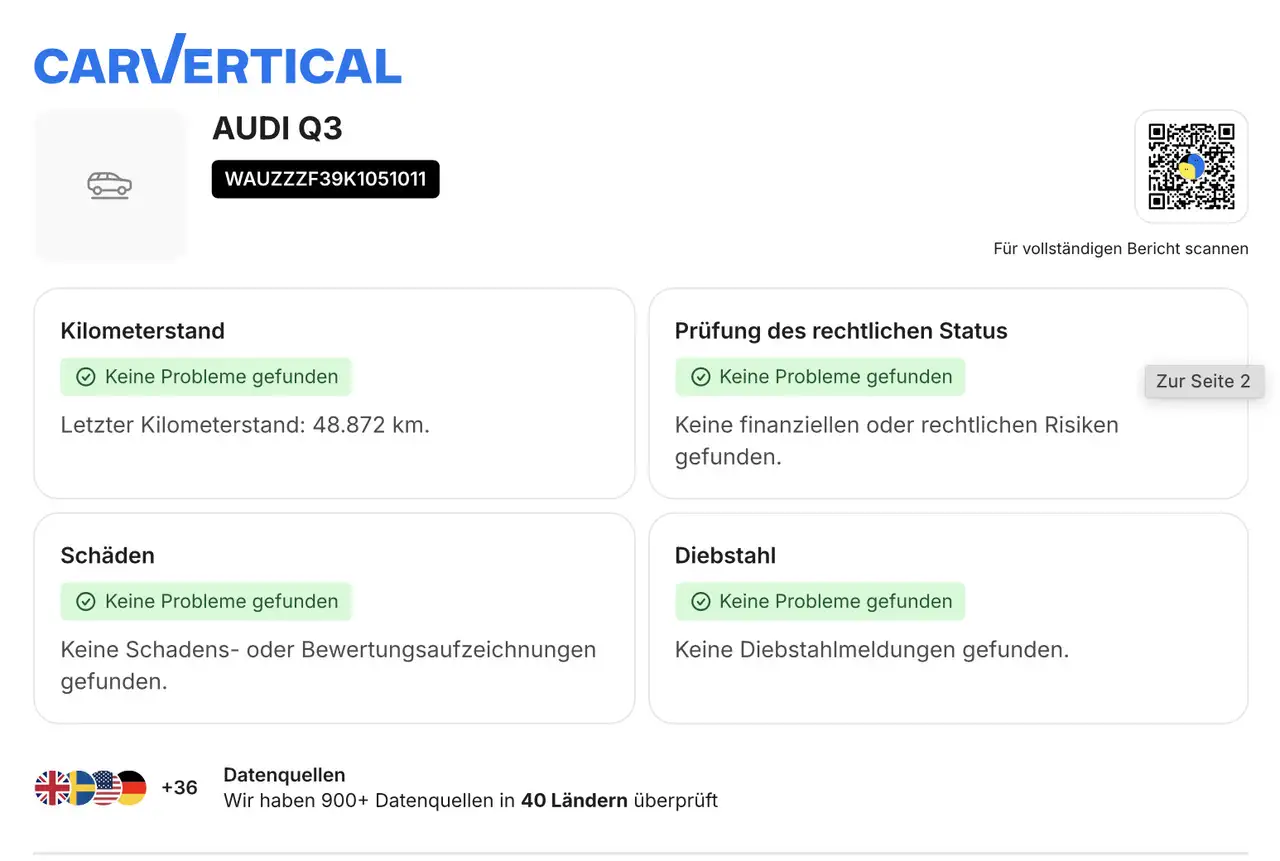Click the QR code for full report
This screenshot has height=861, width=1280.
tap(1191, 166)
